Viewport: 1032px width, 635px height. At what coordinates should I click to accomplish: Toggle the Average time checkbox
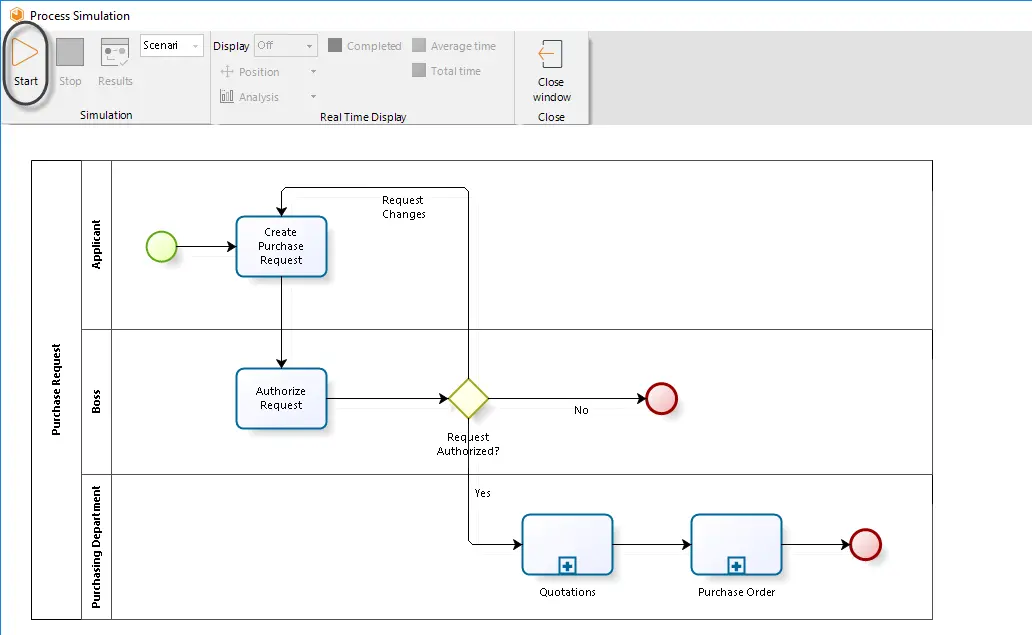point(419,45)
